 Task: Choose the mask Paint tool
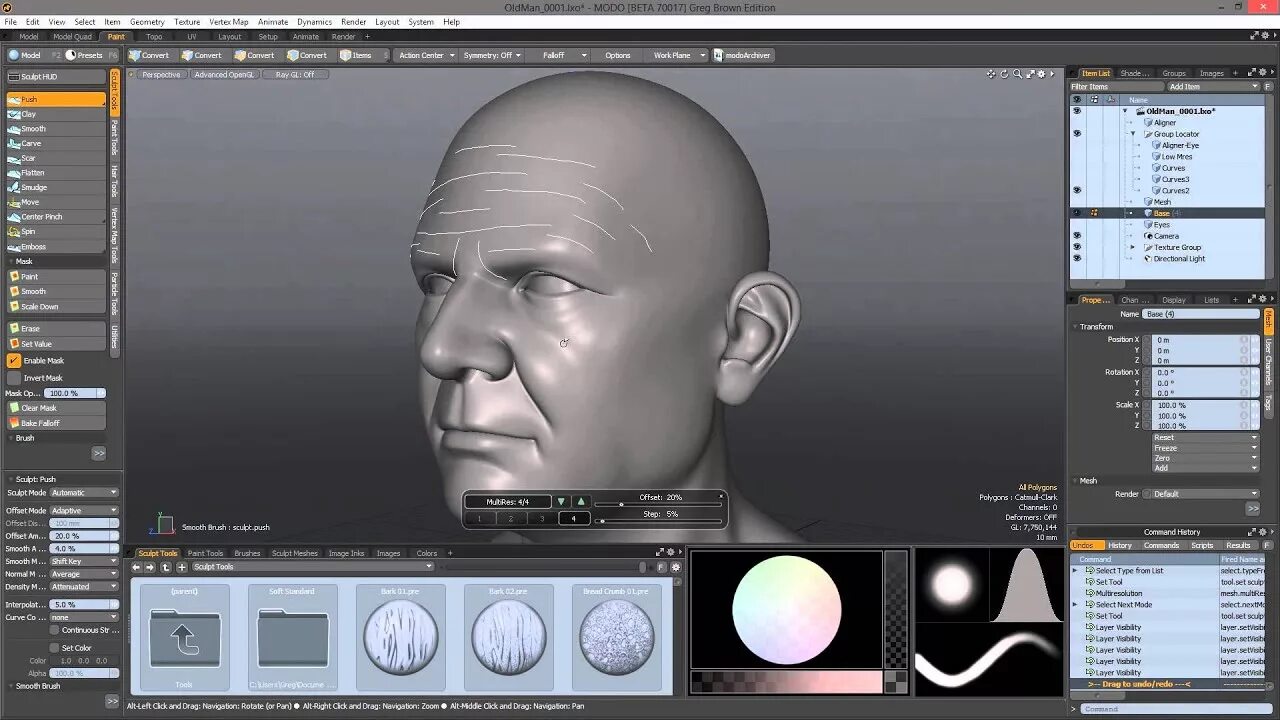pos(56,276)
